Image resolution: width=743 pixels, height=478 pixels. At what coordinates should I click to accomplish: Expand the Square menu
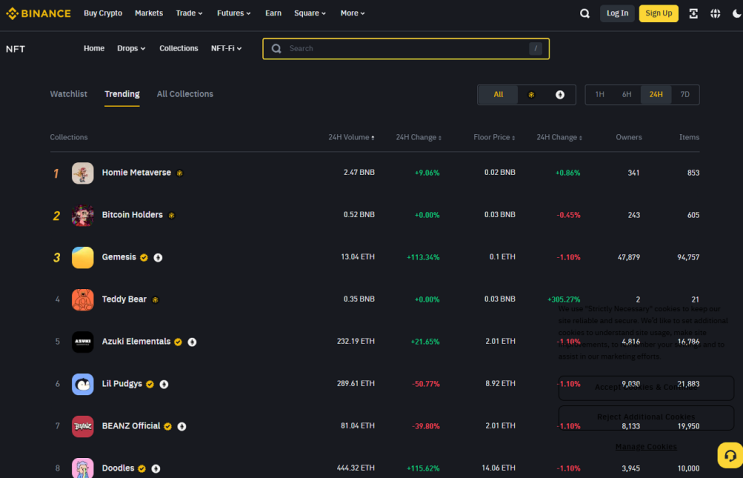point(310,13)
